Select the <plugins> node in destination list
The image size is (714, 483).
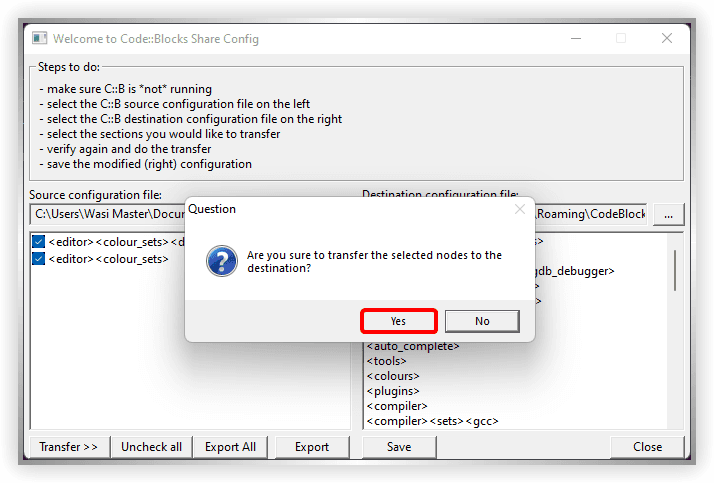(x=393, y=391)
